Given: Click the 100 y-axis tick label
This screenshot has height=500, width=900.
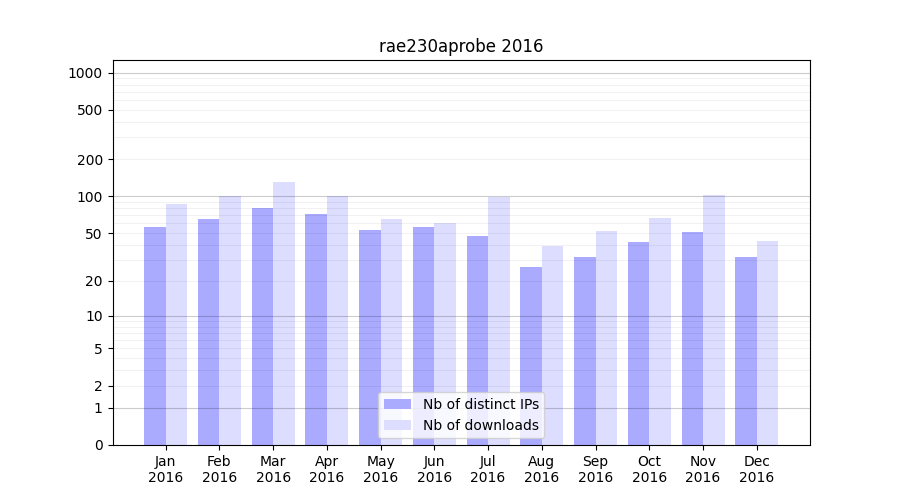Looking at the screenshot, I should point(89,197).
